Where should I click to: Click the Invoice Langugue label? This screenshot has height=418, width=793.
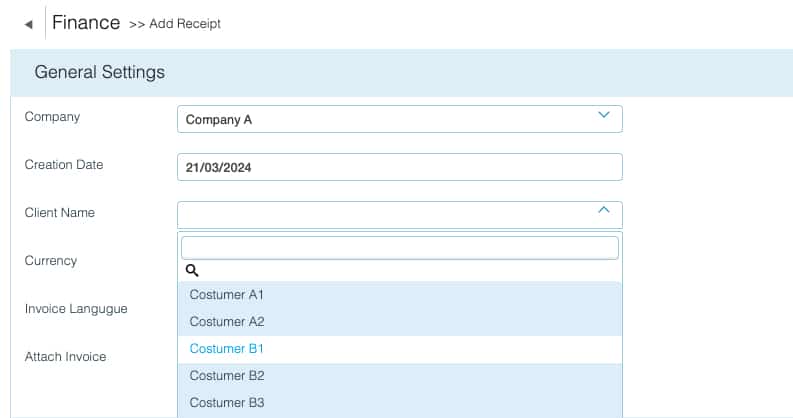click(x=76, y=309)
